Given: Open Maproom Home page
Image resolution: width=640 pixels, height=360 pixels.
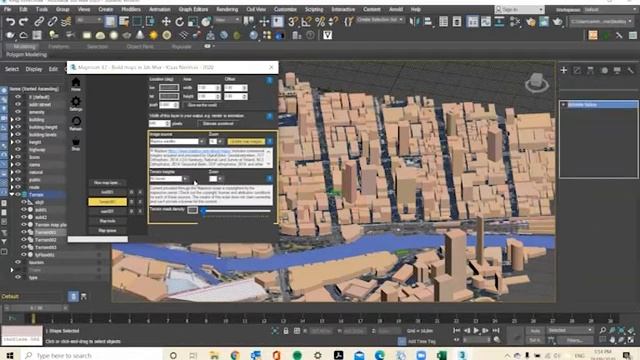Looking at the screenshot, I should point(76,84).
